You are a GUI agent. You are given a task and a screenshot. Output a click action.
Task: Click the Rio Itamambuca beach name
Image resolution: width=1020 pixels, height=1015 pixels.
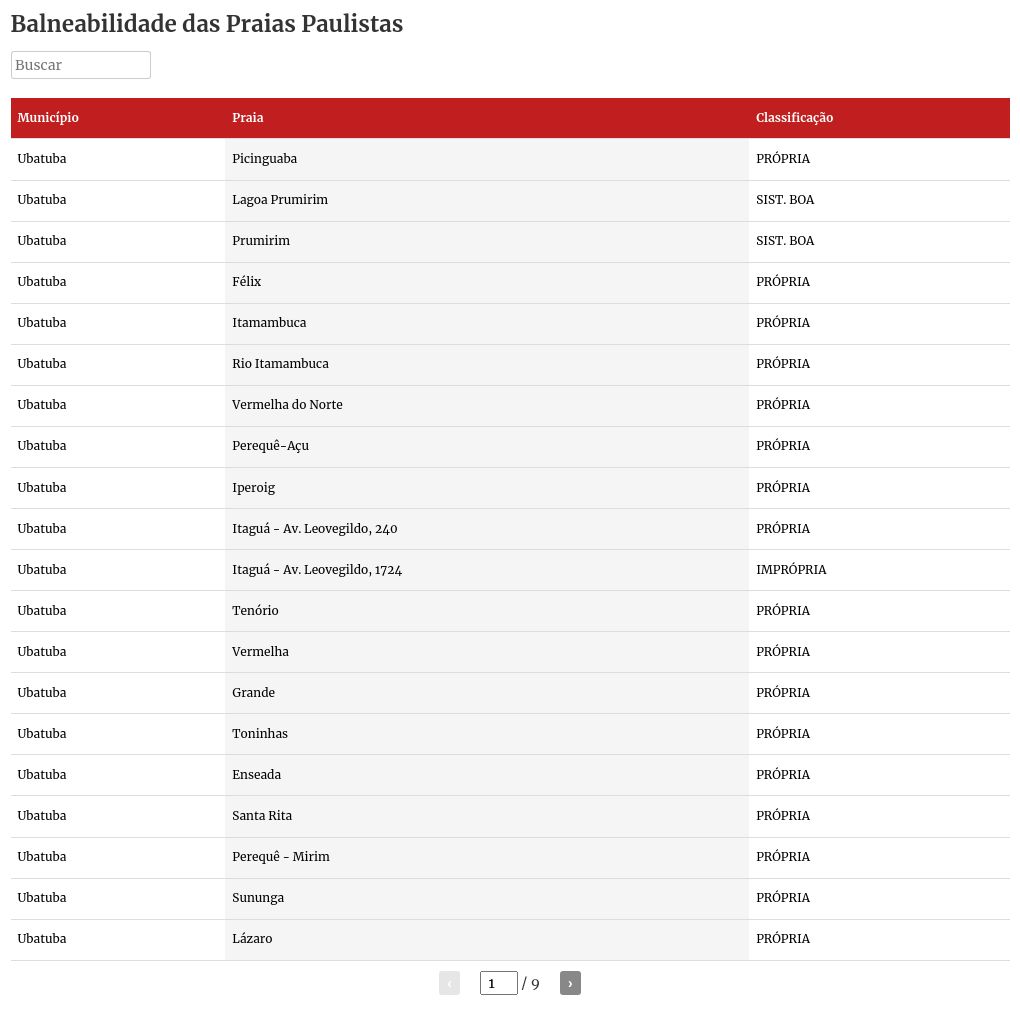[280, 364]
